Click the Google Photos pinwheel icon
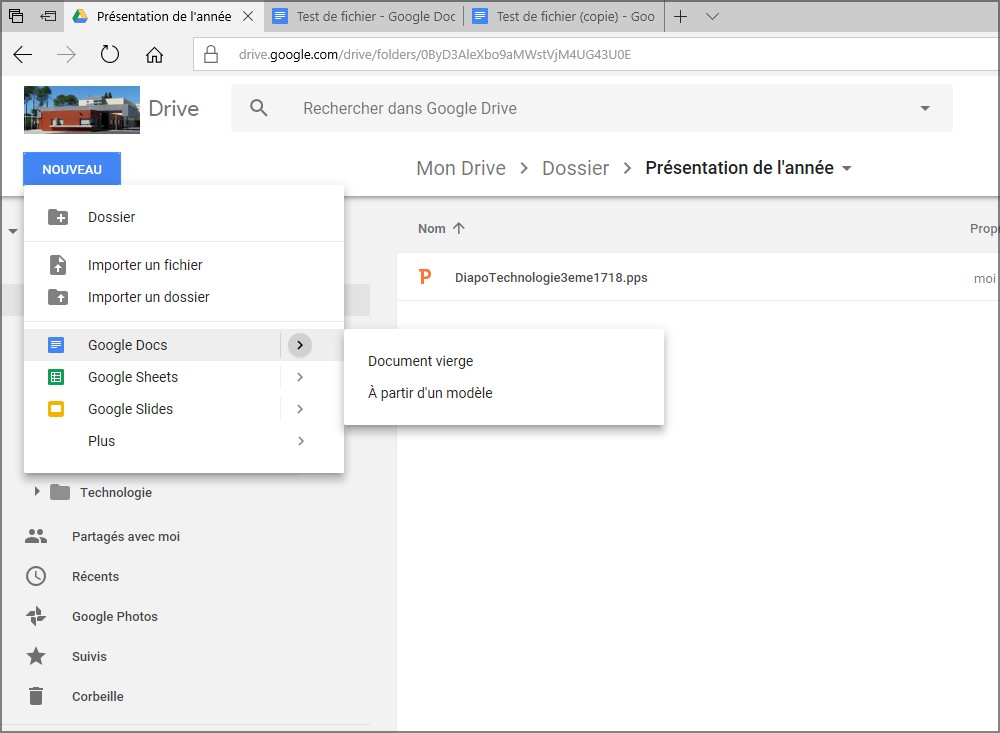This screenshot has width=1000, height=733. click(x=36, y=616)
